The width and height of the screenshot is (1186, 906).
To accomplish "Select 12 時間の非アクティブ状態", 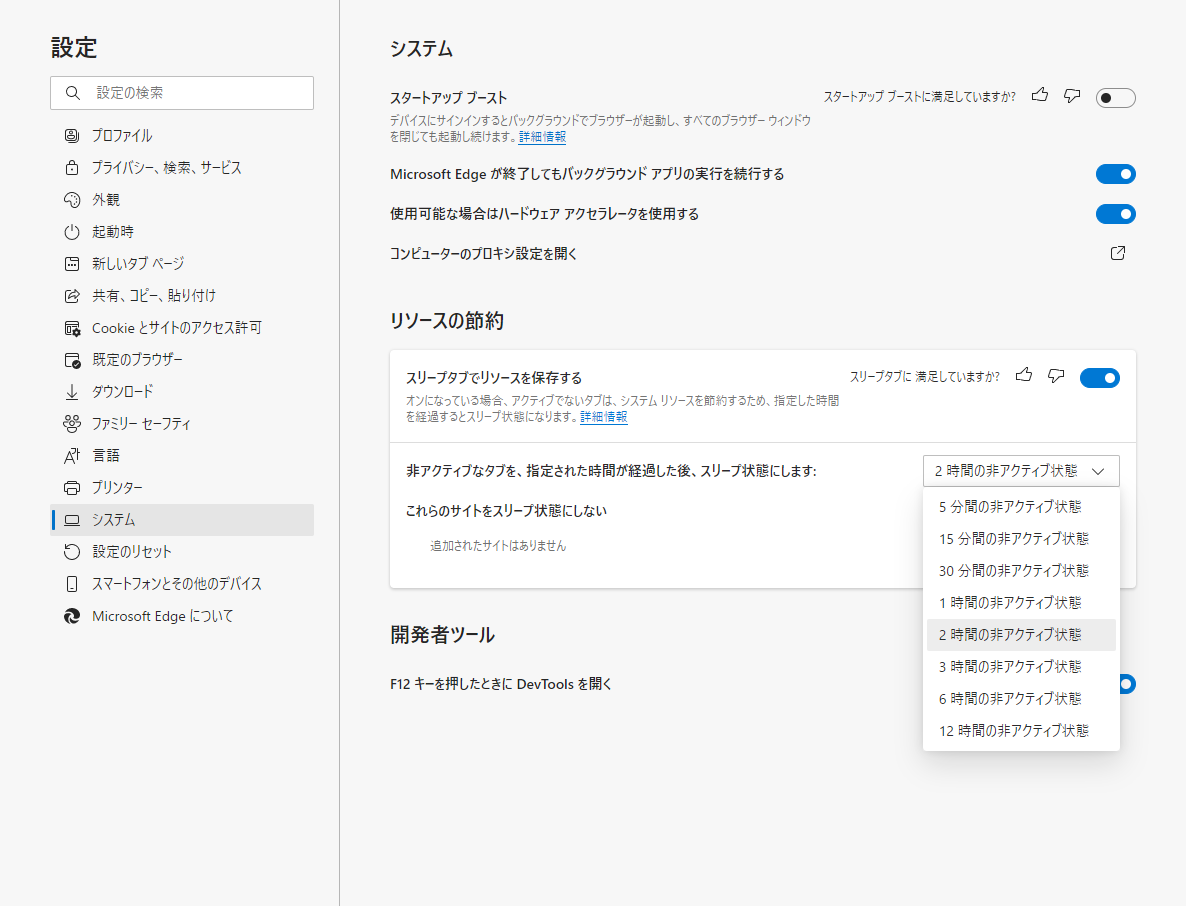I will (x=1021, y=731).
